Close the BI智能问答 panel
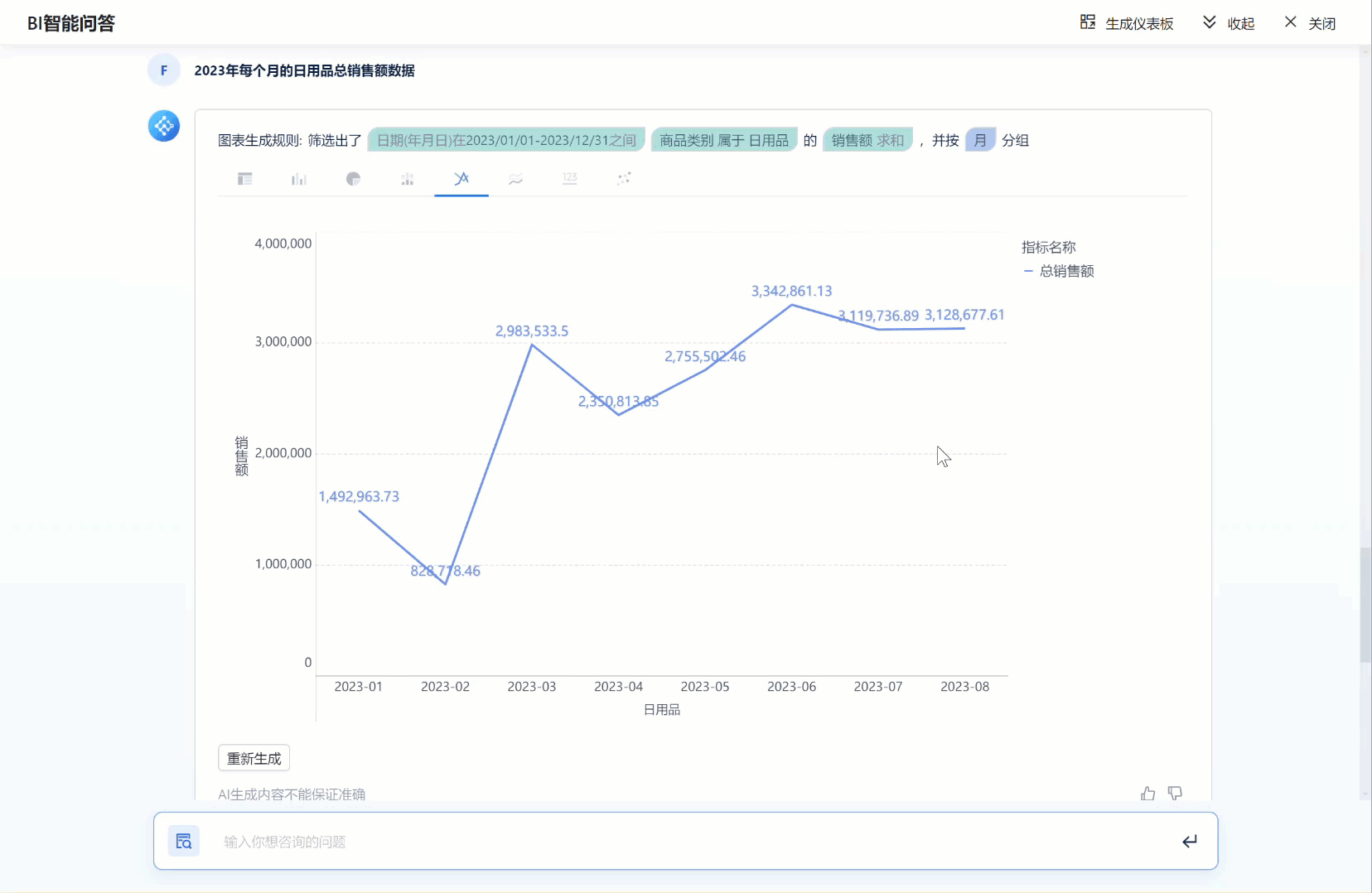This screenshot has width=1372, height=893. 1310,23
